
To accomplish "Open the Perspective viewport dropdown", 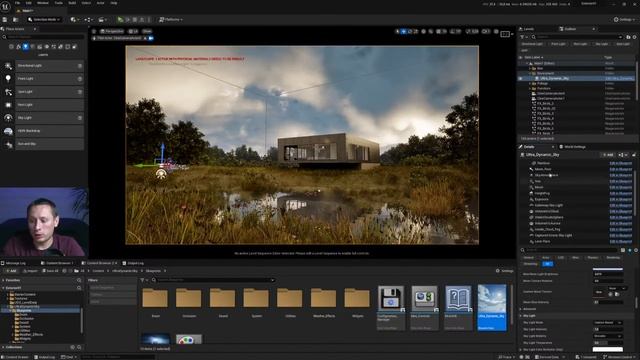I will pos(112,31).
